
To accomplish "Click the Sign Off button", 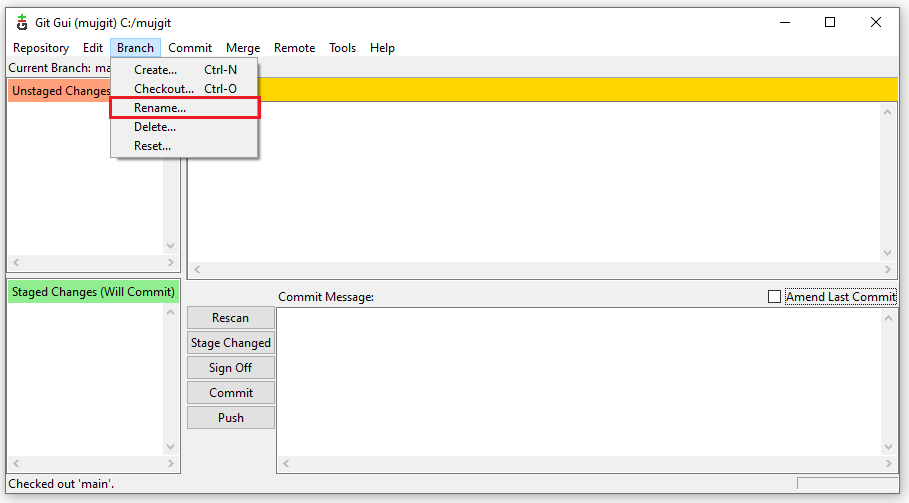I will point(231,367).
